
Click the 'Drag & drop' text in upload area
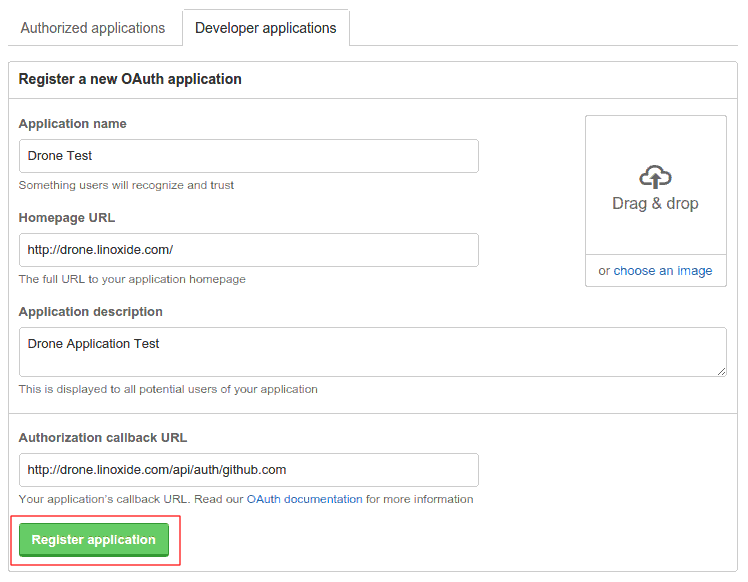[655, 204]
